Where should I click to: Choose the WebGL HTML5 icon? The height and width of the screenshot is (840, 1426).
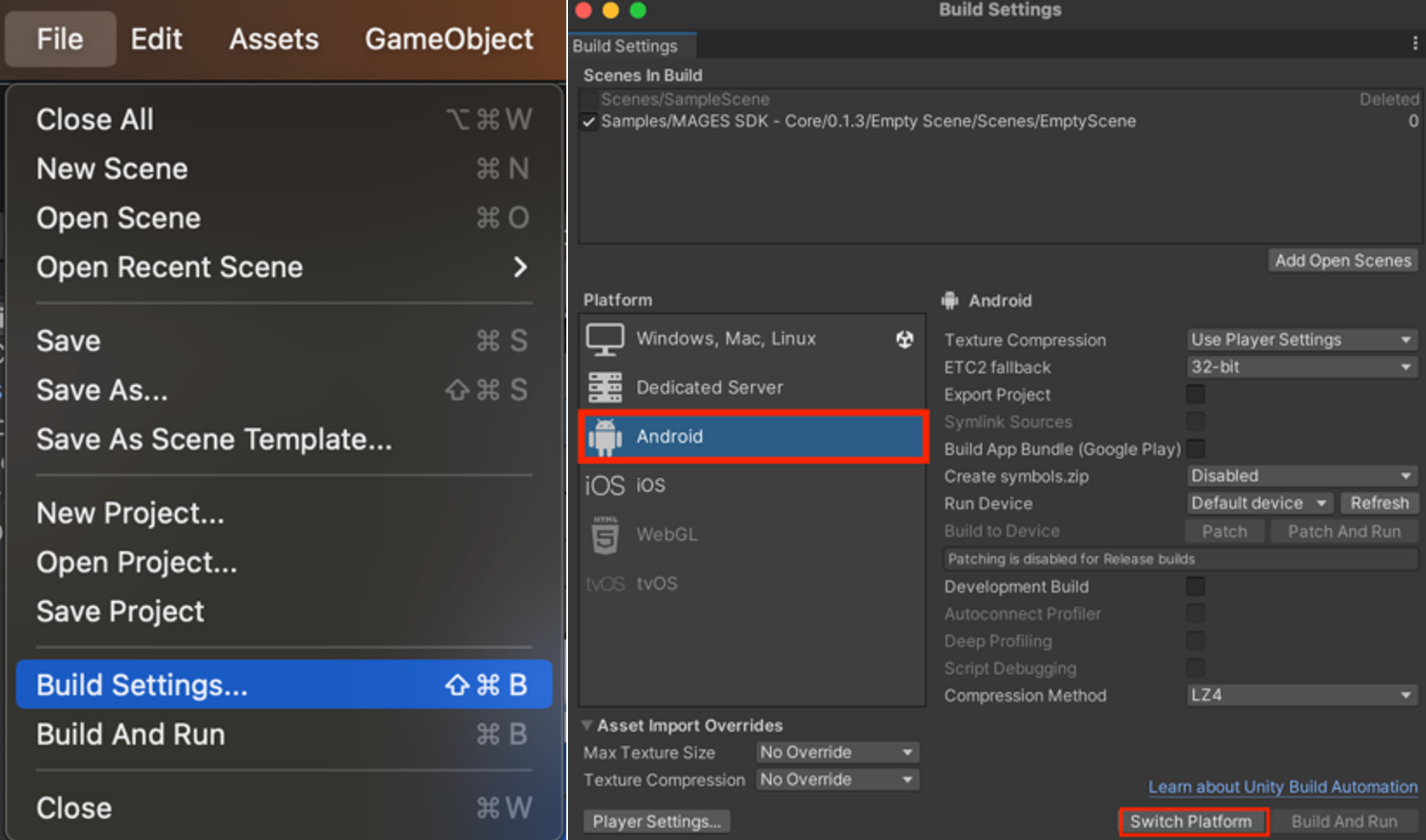605,535
